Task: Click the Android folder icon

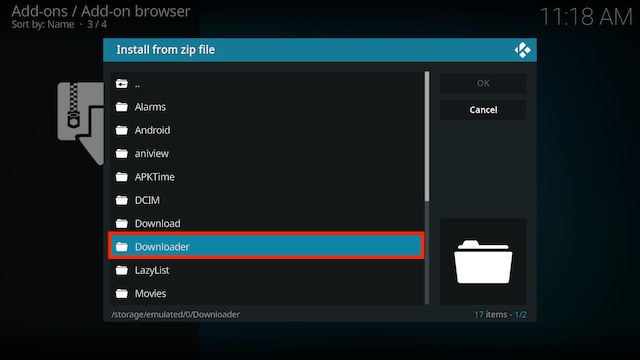Action: pos(122,130)
